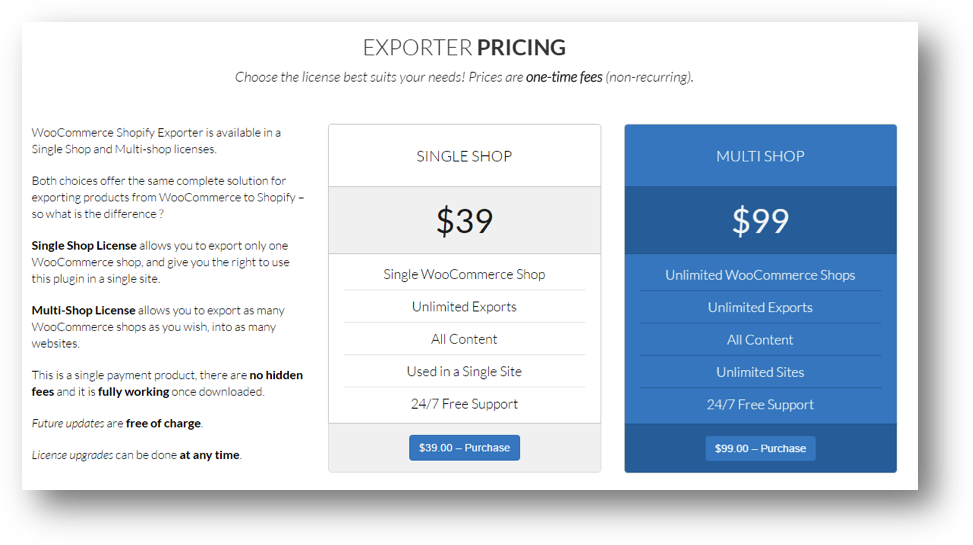This screenshot has width=973, height=545.
Task: Select 'Unlimited WooCommerce Shops' feature row
Action: (x=760, y=275)
